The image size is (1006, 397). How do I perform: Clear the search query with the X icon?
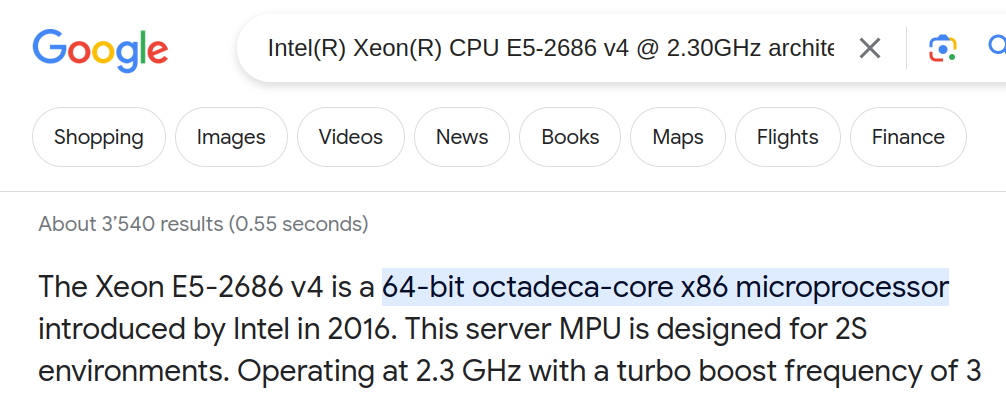coord(870,48)
